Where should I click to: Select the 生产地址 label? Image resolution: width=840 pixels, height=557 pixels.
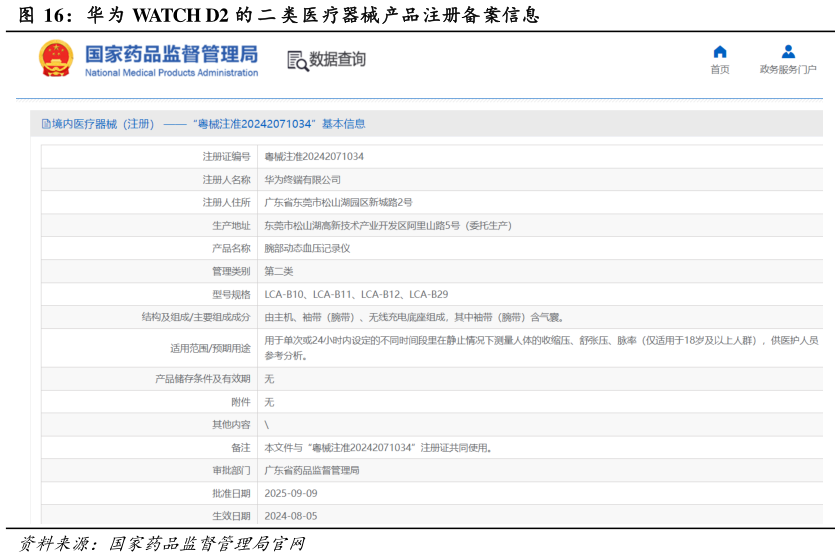click(x=231, y=225)
